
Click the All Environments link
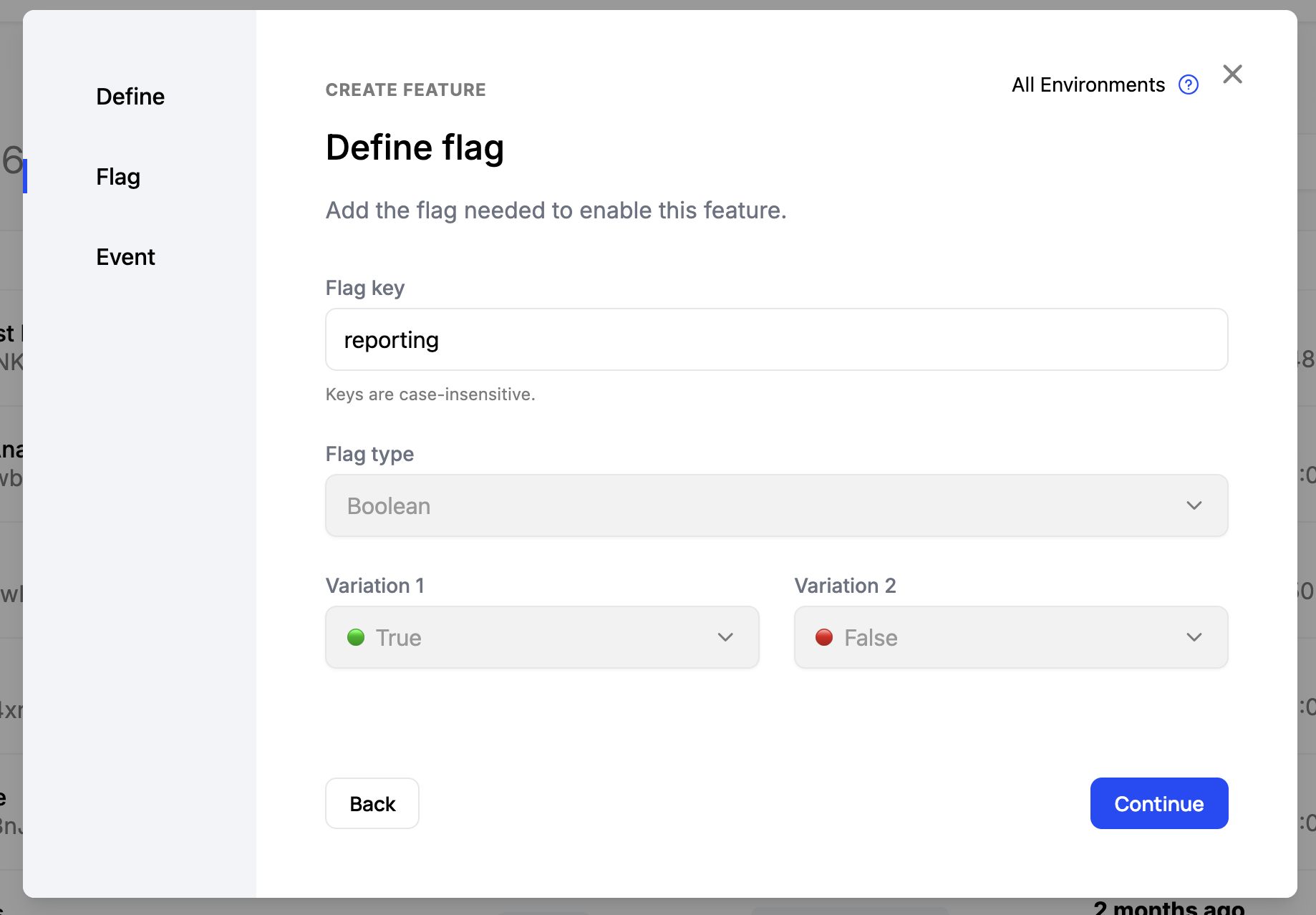pyautogui.click(x=1088, y=84)
